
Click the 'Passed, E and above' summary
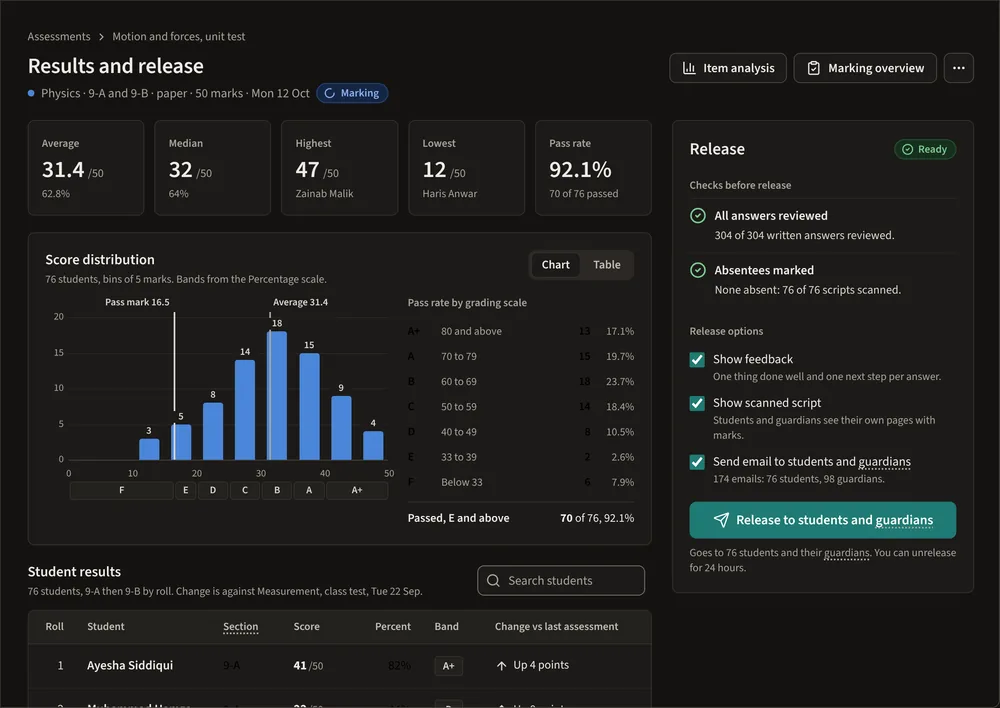[x=521, y=519]
